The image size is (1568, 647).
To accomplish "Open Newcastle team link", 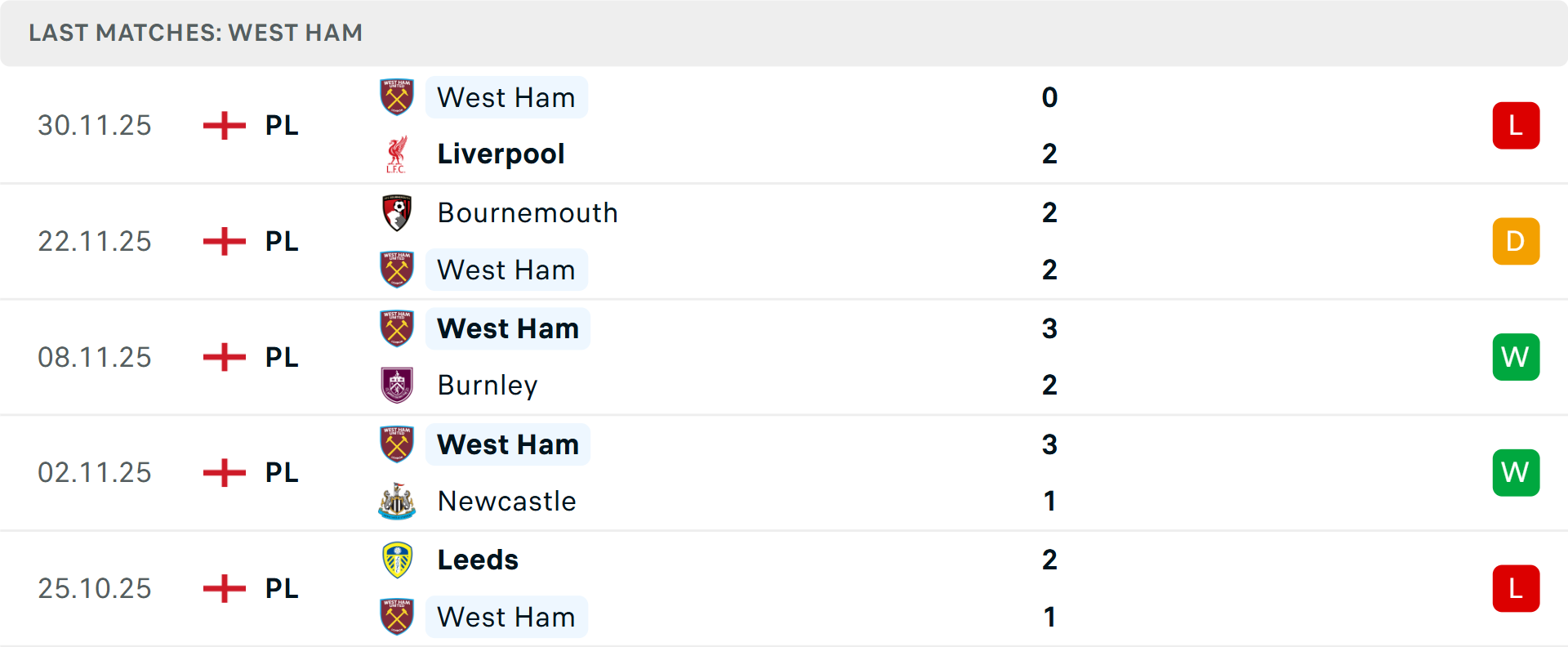I will coord(506,502).
